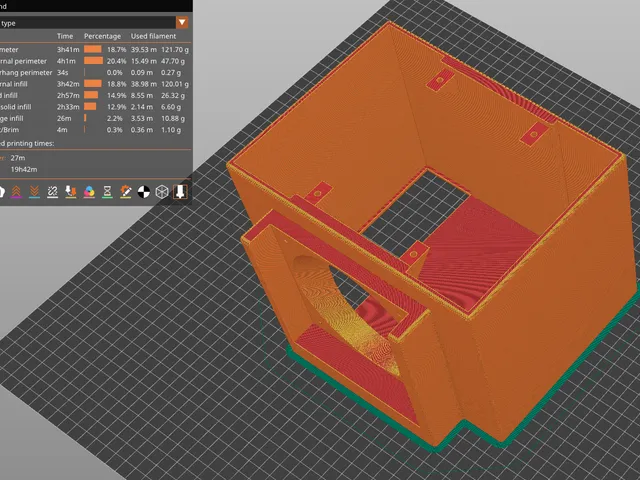
Task: Toggle shells cube icon
Action: [x=162, y=191]
